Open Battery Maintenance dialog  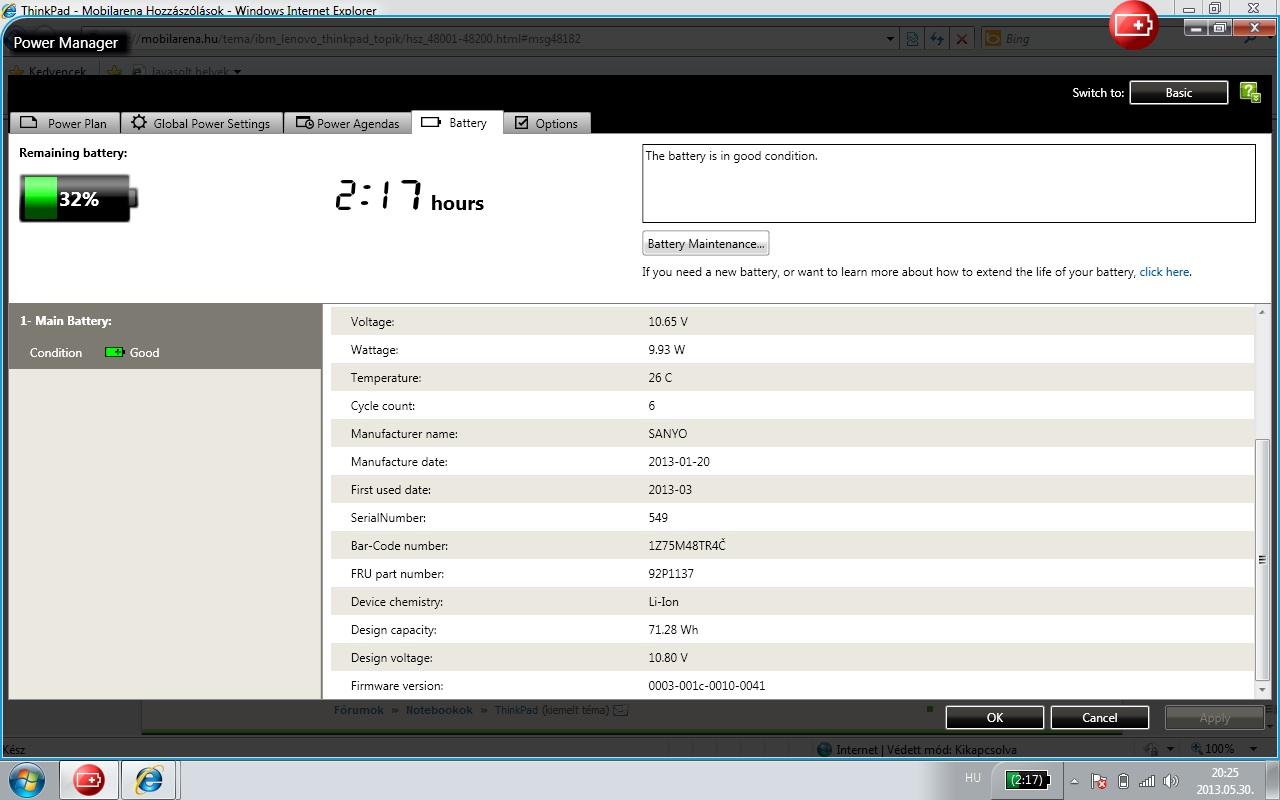coord(706,243)
